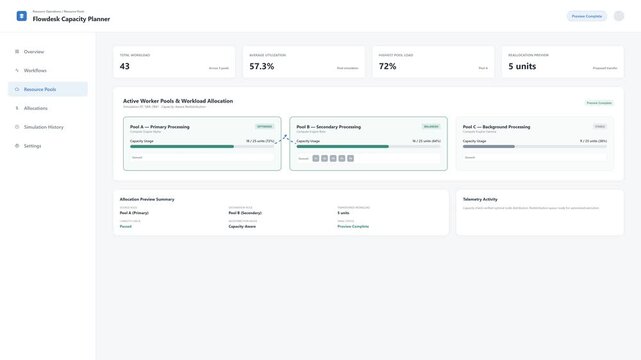This screenshot has height=360, width=641.
Task: Click the Pool B status badge
Action: [431, 126]
